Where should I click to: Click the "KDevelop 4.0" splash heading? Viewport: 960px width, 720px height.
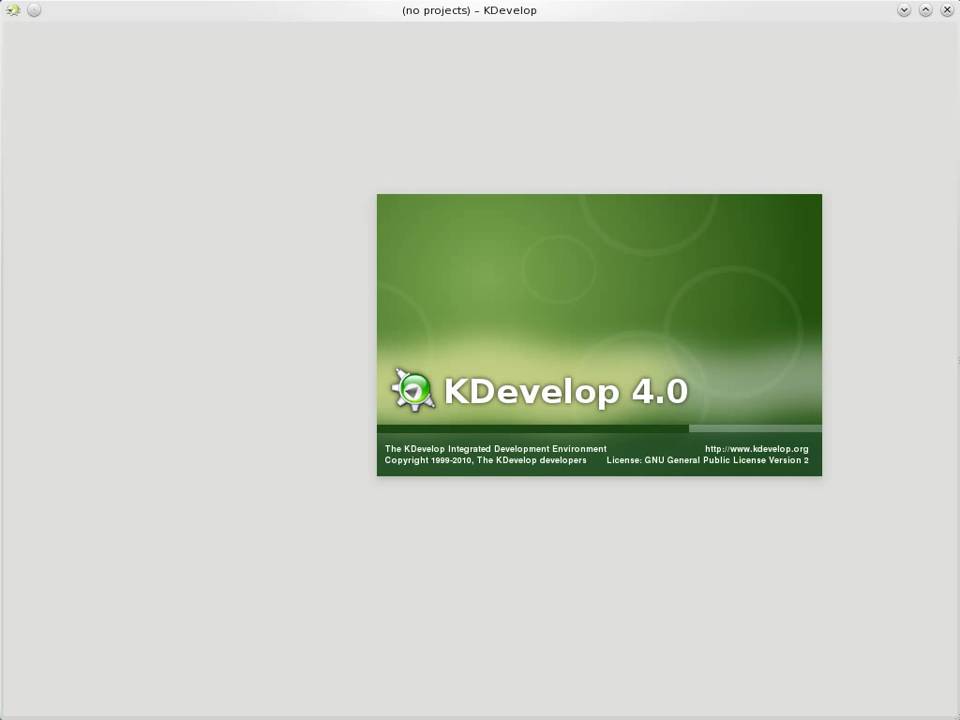click(x=566, y=391)
